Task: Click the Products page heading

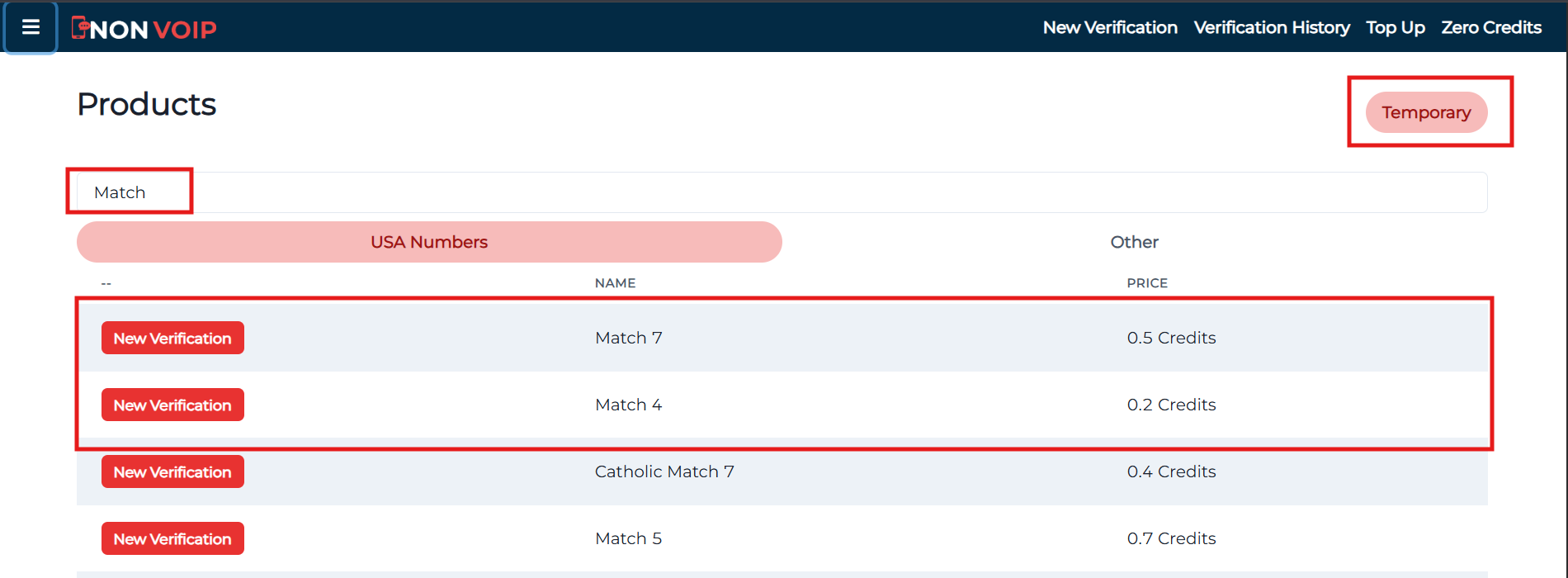Action: [x=146, y=103]
